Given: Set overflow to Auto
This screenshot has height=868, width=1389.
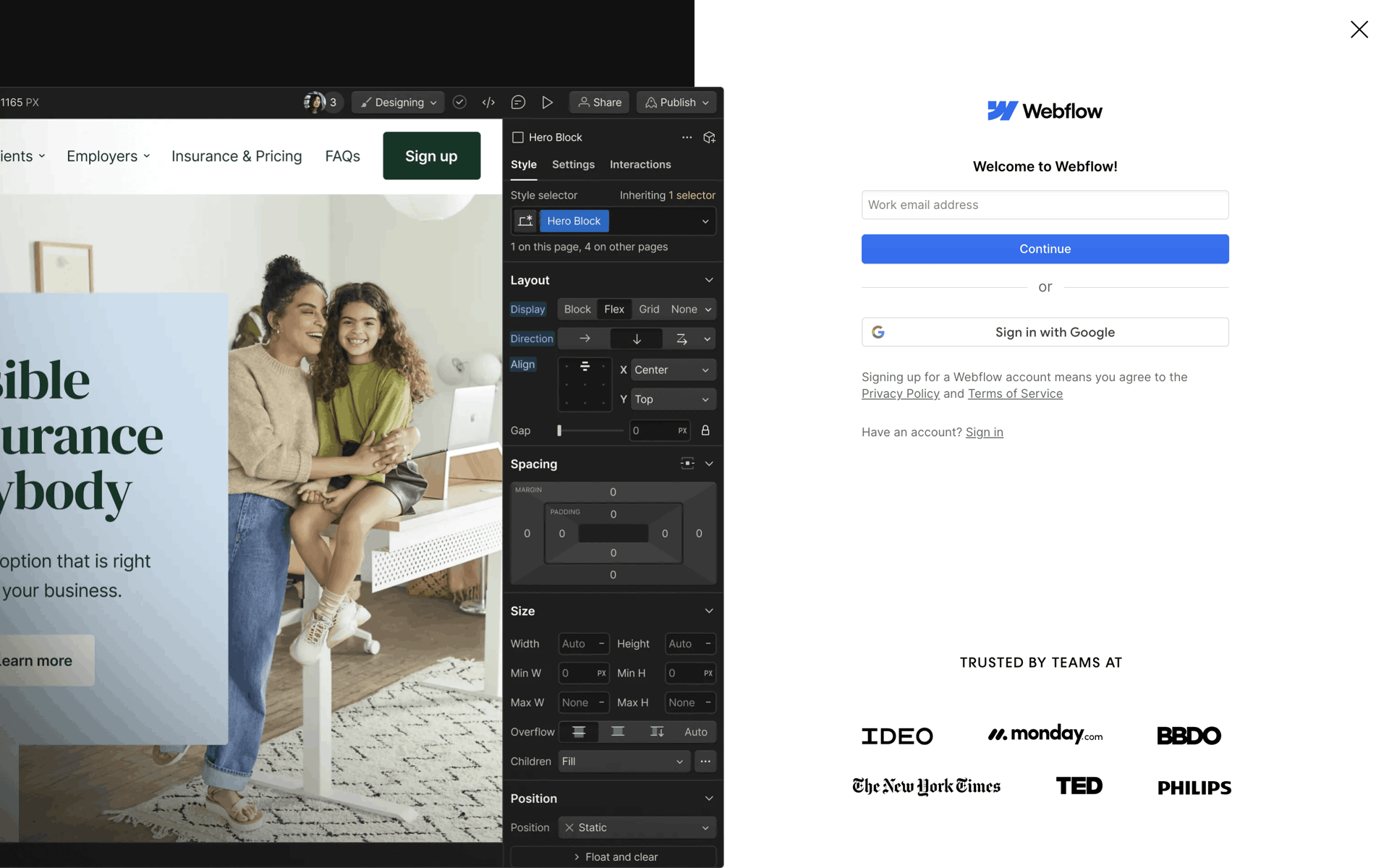Looking at the screenshot, I should (x=696, y=732).
